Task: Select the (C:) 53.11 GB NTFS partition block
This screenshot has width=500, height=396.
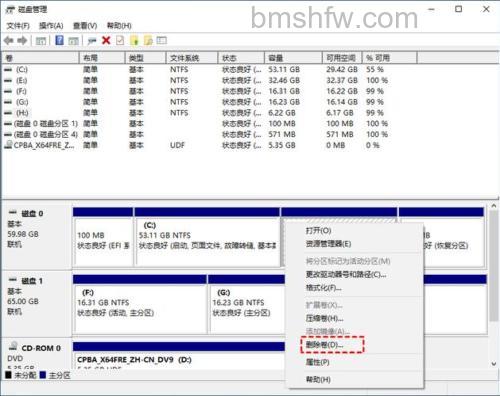Action: point(207,237)
